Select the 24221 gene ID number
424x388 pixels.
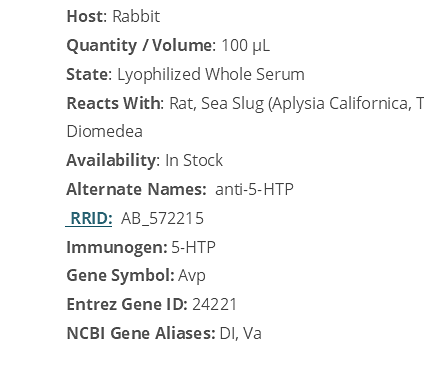[214, 304]
